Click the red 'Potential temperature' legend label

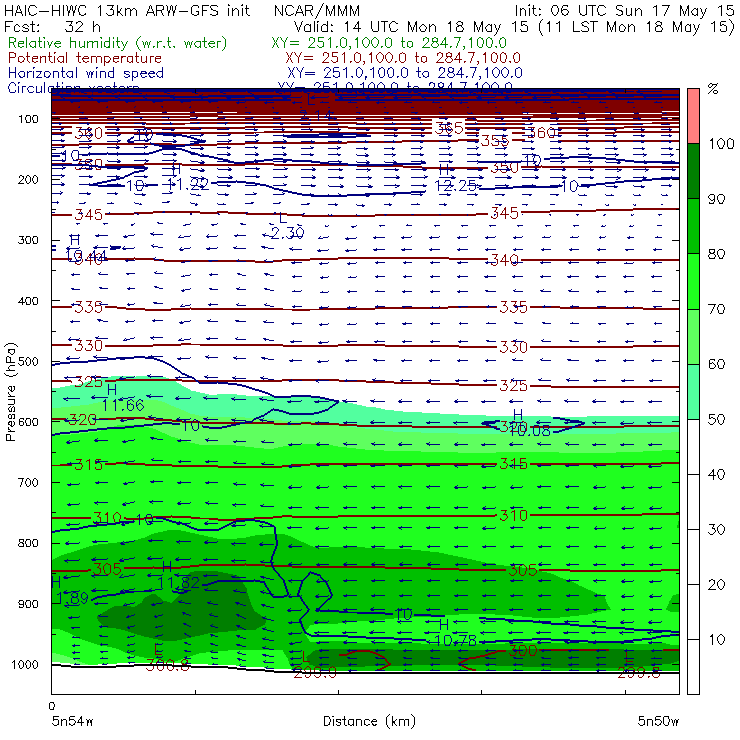(85, 58)
